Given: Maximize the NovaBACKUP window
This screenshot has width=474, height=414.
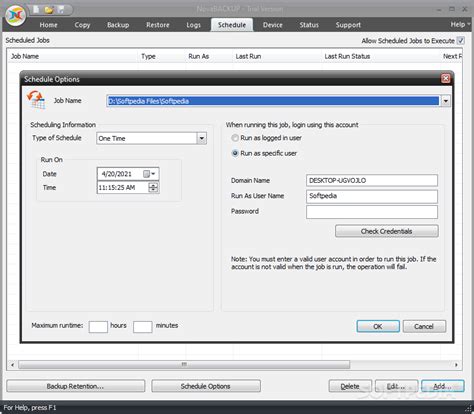Looking at the screenshot, I should click(x=452, y=9).
